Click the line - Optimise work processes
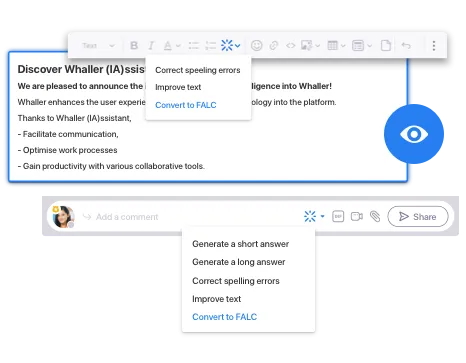 [67, 150]
